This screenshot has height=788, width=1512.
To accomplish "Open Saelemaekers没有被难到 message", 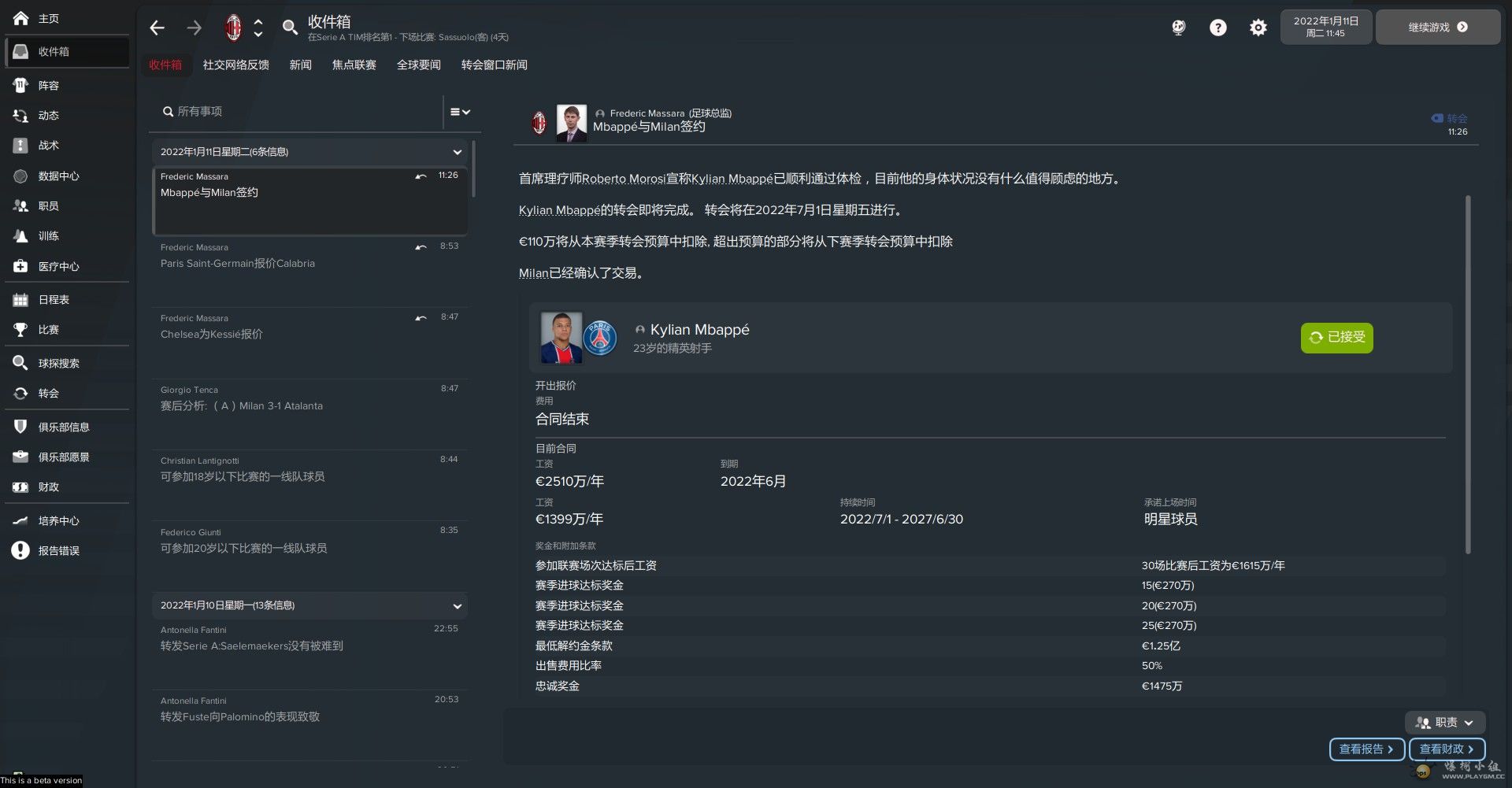I will [310, 654].
